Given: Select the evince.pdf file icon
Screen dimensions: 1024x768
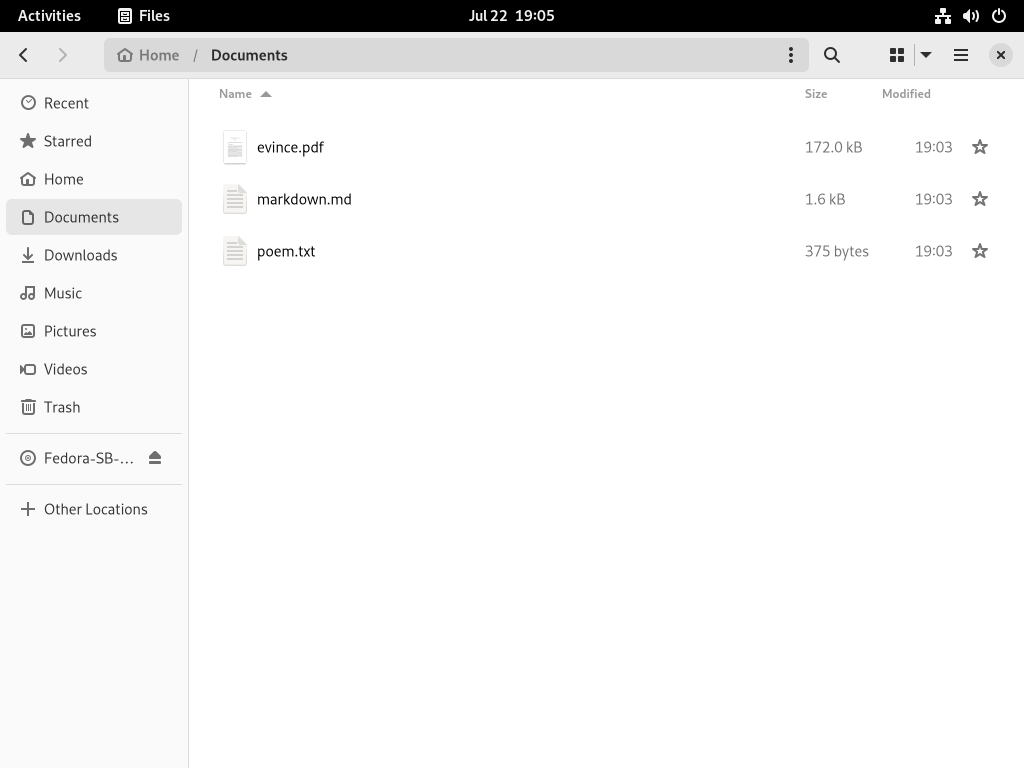Looking at the screenshot, I should 235,147.
